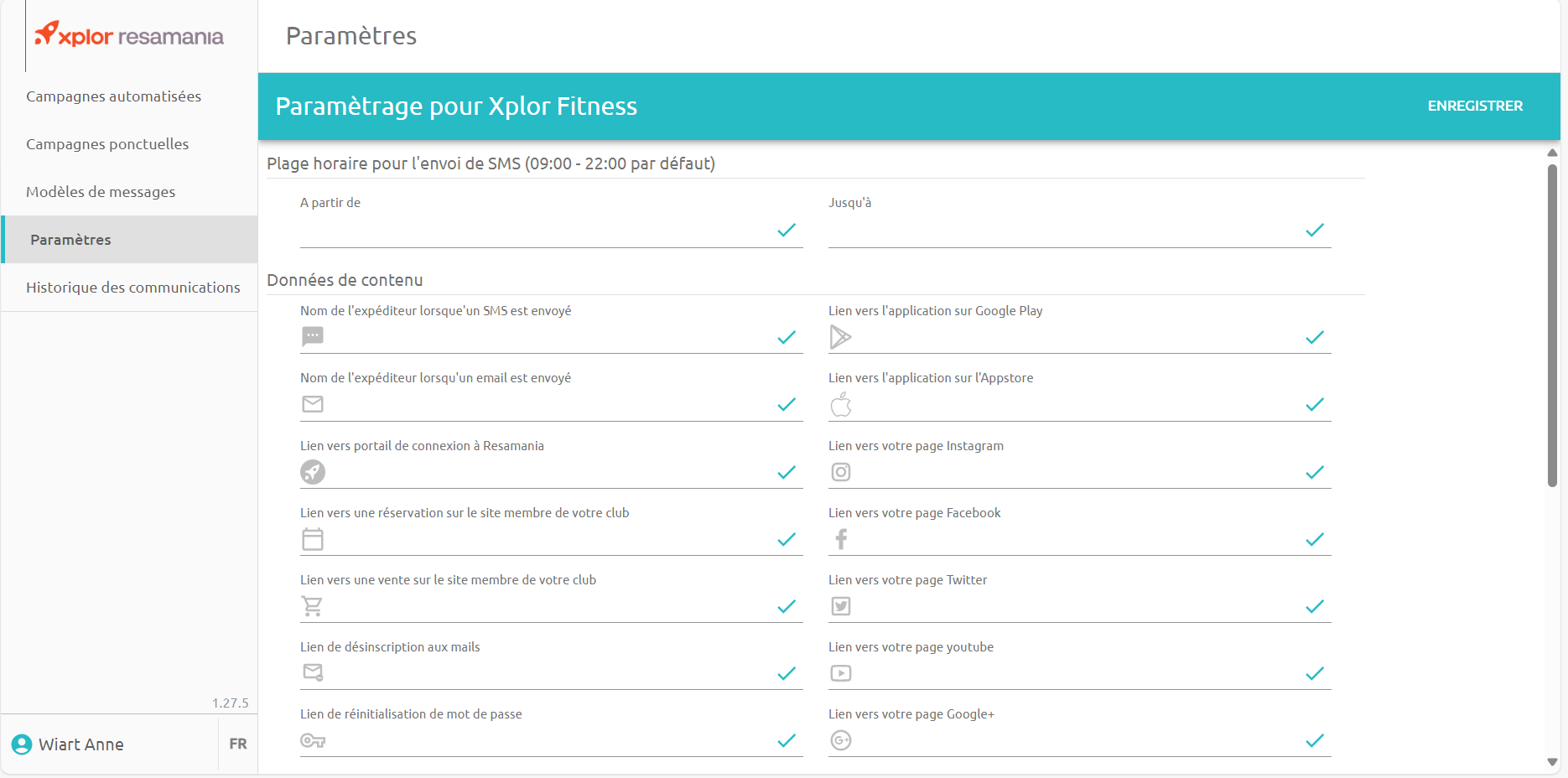Click Appstore link input field
The image size is (1568, 778).
pyautogui.click(x=1078, y=405)
